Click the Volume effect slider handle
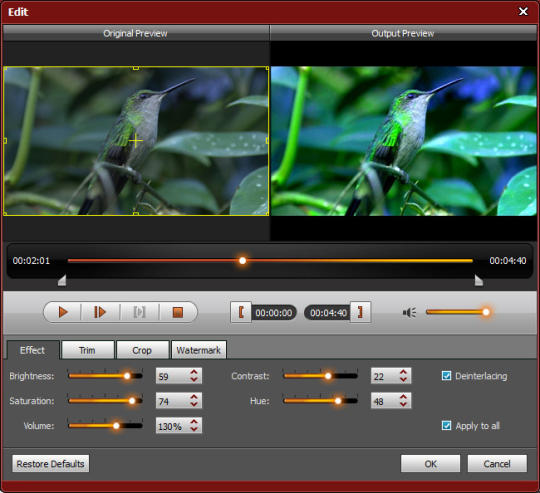This screenshot has height=493, width=540. pyautogui.click(x=116, y=426)
